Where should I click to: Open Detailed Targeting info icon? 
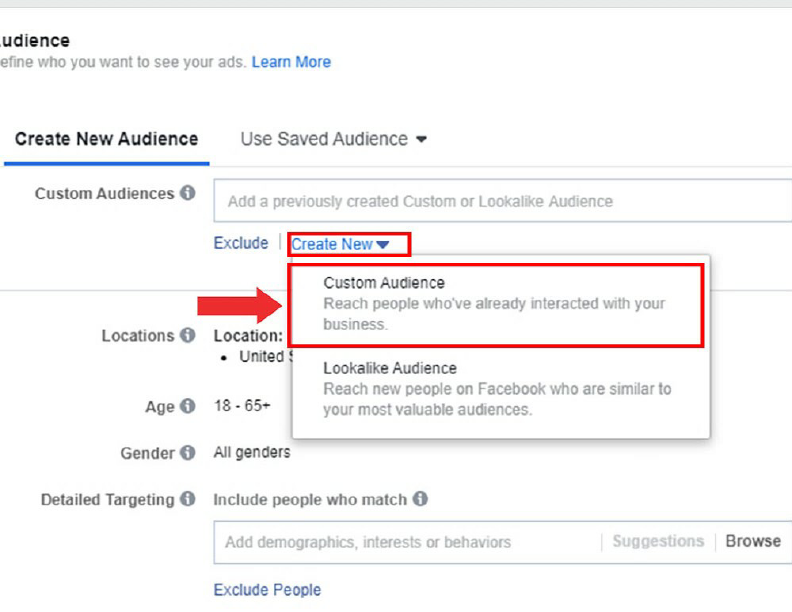[x=187, y=499]
